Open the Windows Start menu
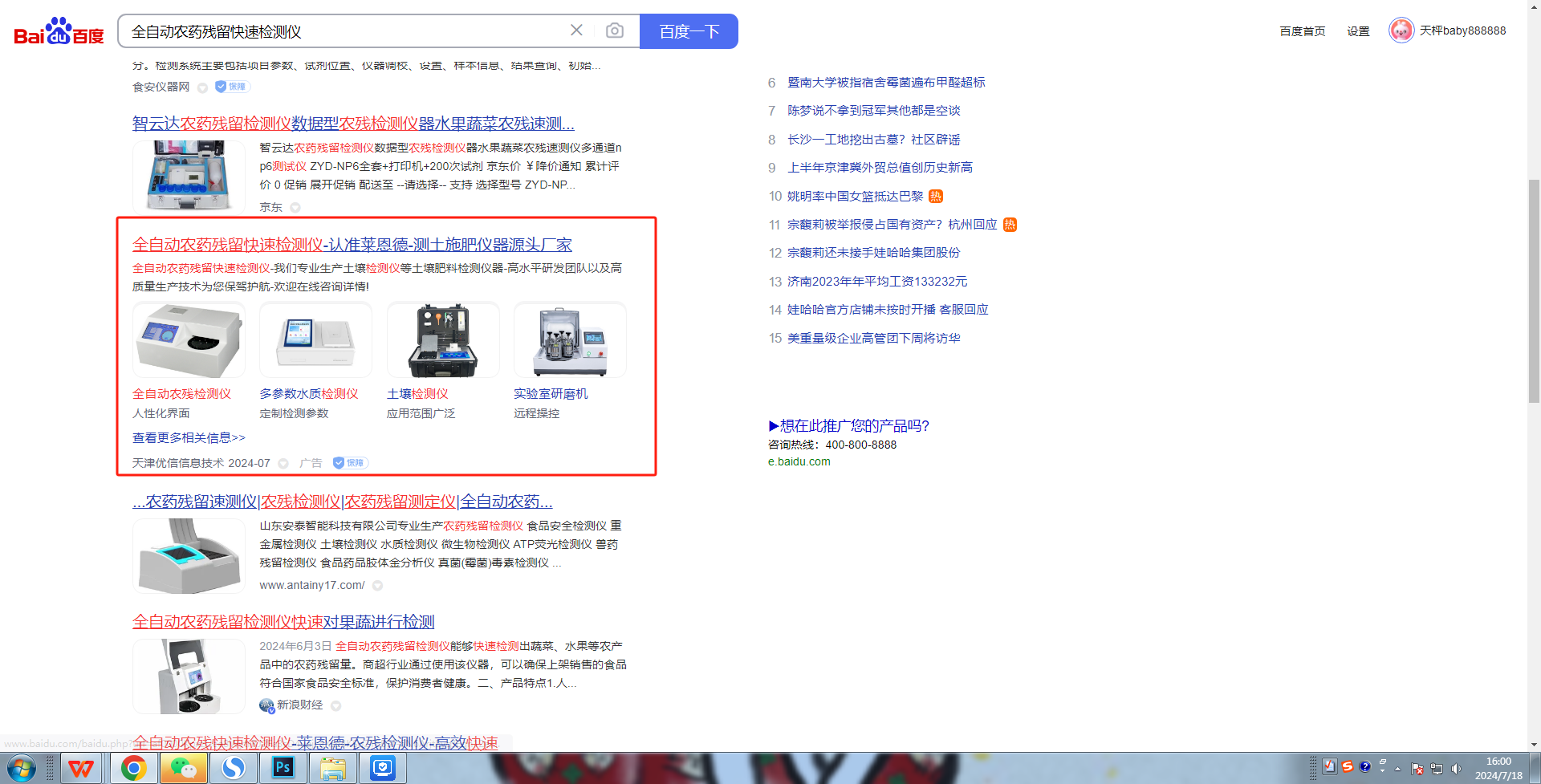 22,769
